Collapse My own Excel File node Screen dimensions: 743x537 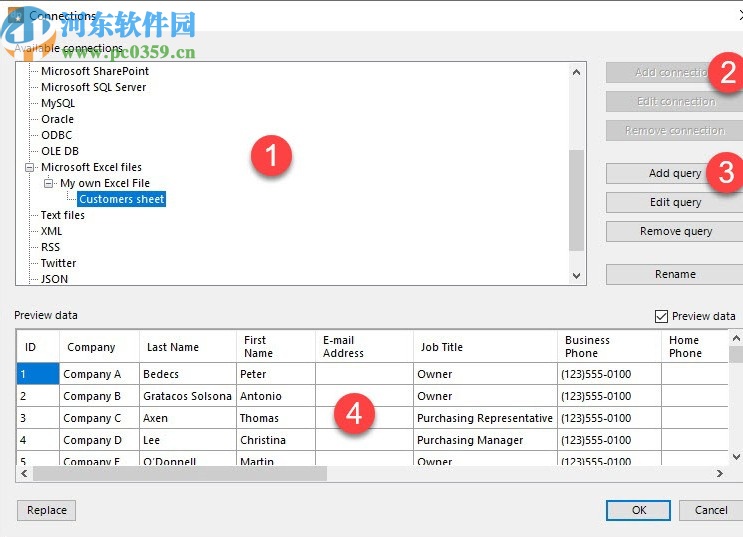click(48, 183)
